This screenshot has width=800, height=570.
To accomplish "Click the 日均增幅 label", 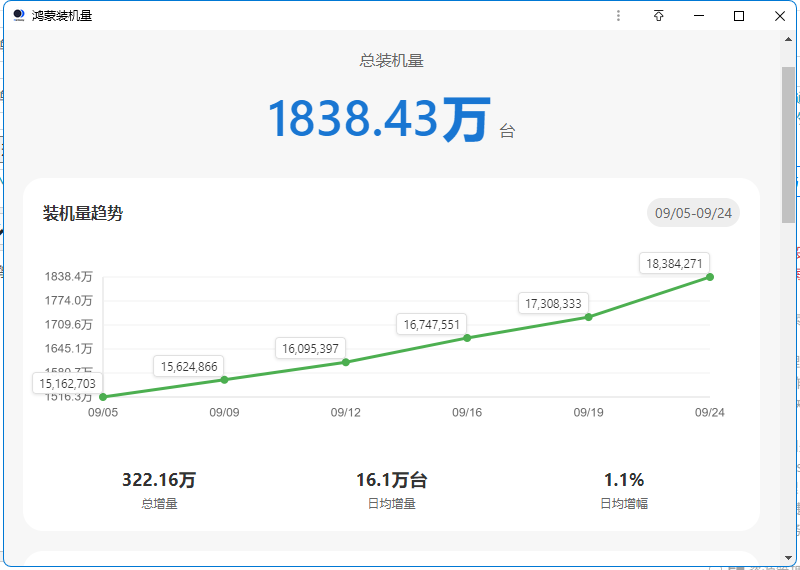I will tap(624, 504).
